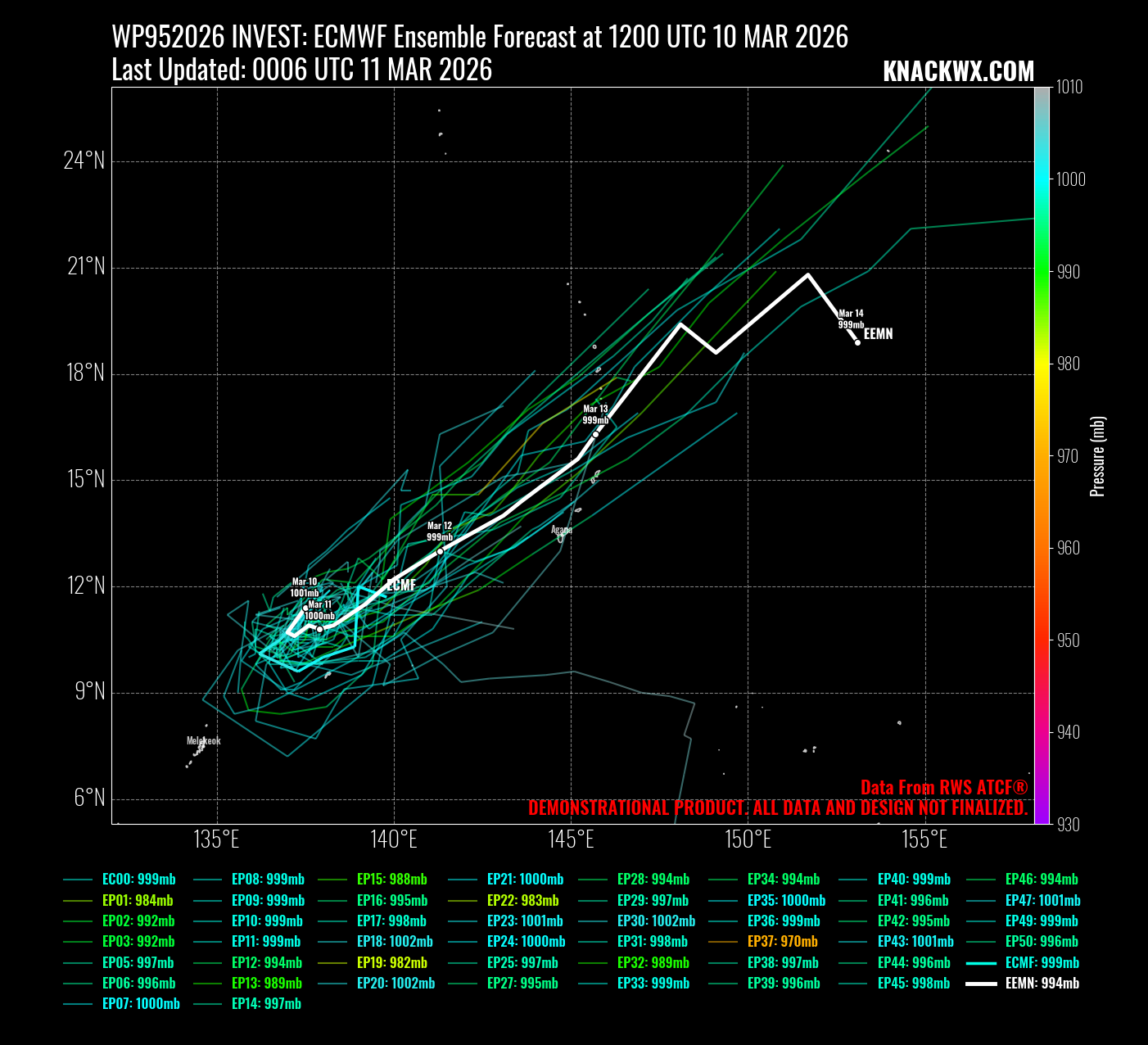Click EP22: 983mb in the legend
This screenshot has height=1045, width=1148.
pos(522,900)
